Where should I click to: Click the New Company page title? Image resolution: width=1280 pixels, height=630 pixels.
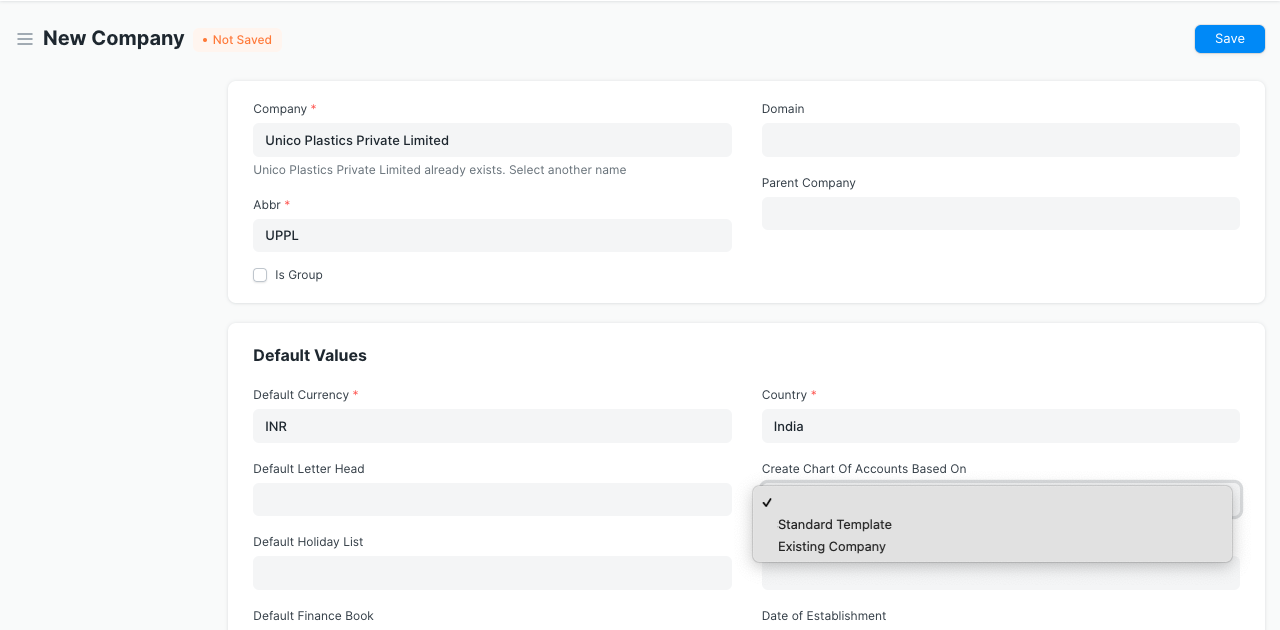[114, 38]
